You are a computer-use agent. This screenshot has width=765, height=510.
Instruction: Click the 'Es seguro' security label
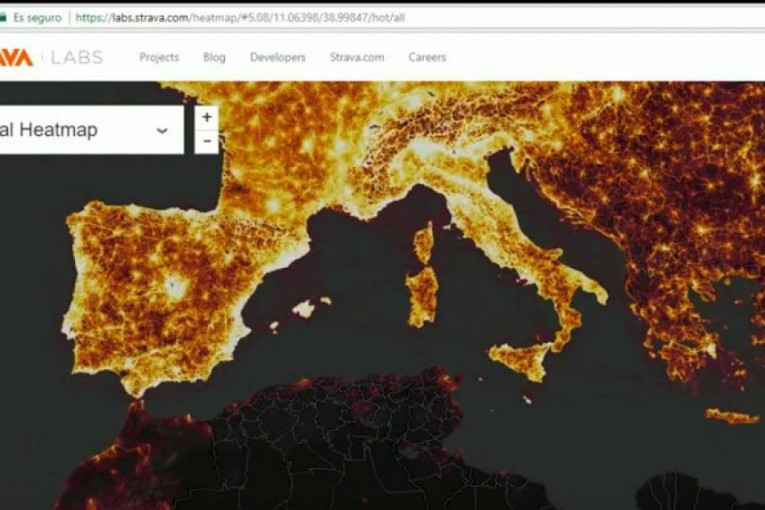(37, 18)
